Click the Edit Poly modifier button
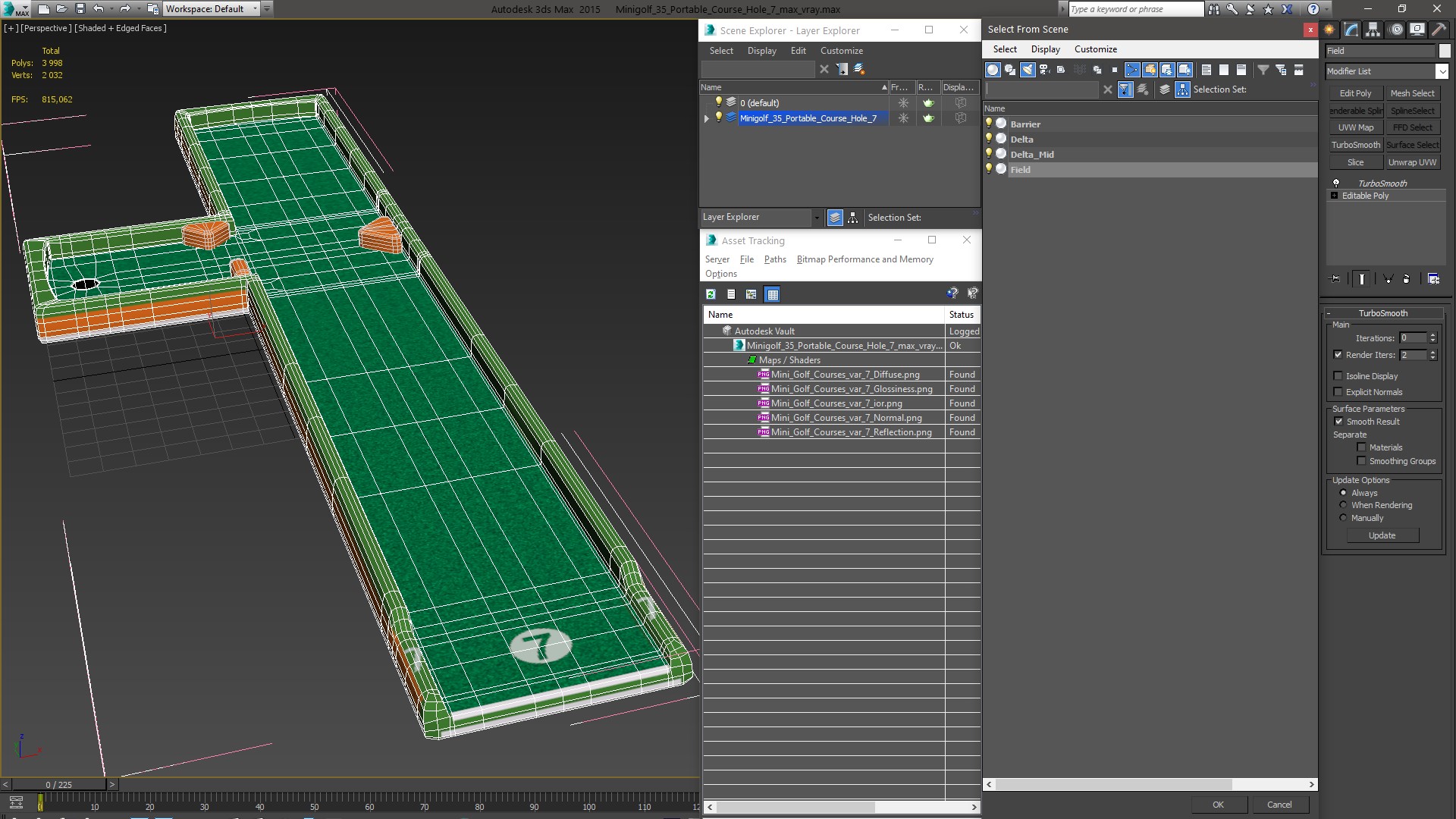 [1355, 93]
